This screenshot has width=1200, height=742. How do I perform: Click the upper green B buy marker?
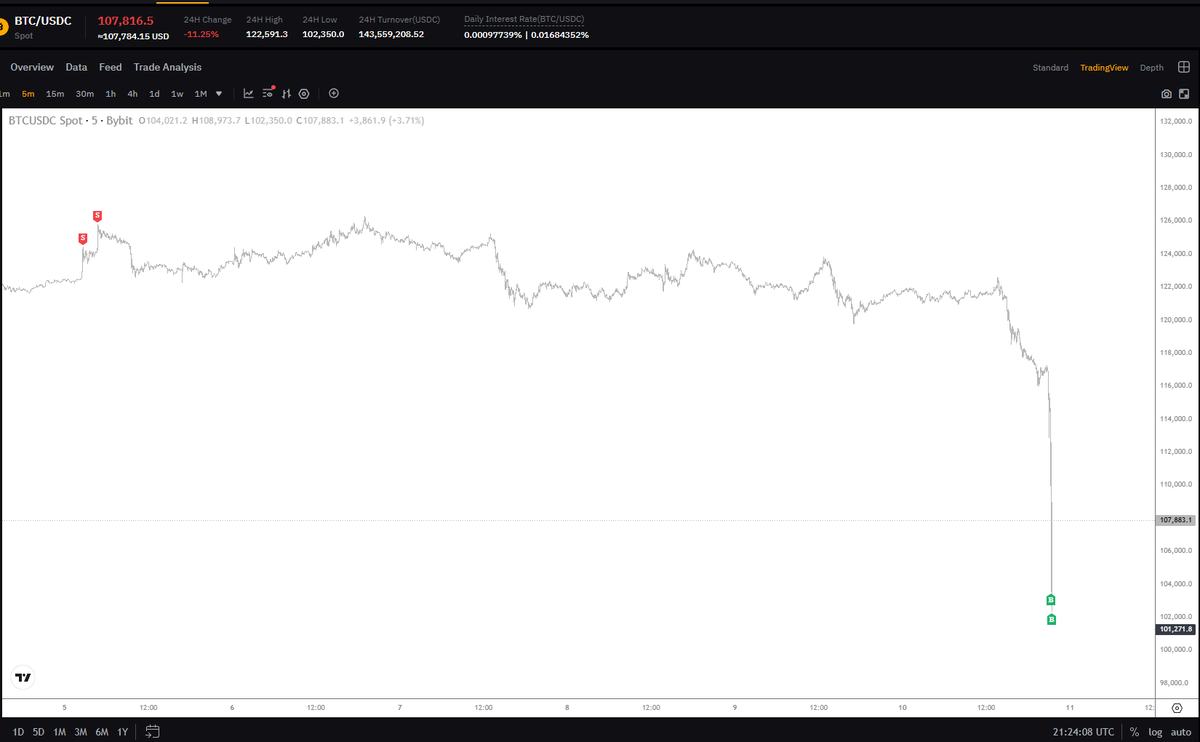click(1051, 600)
